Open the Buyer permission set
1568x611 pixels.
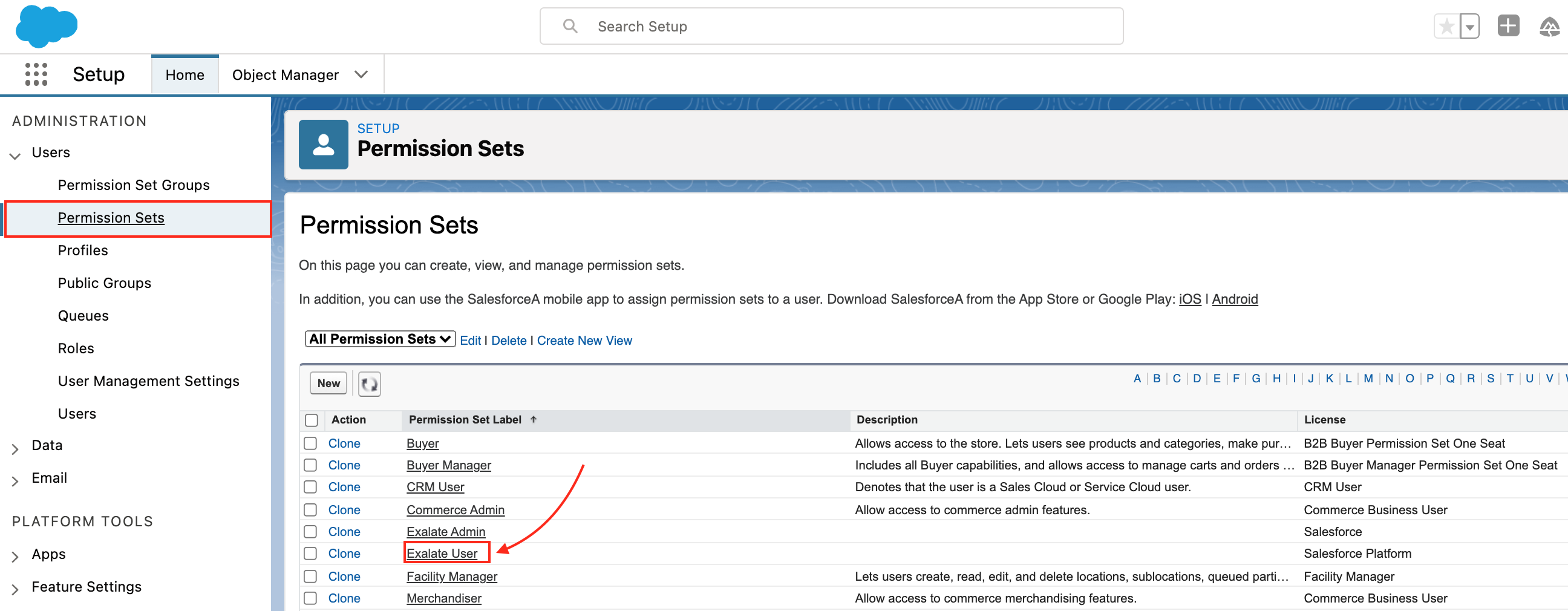click(x=422, y=443)
